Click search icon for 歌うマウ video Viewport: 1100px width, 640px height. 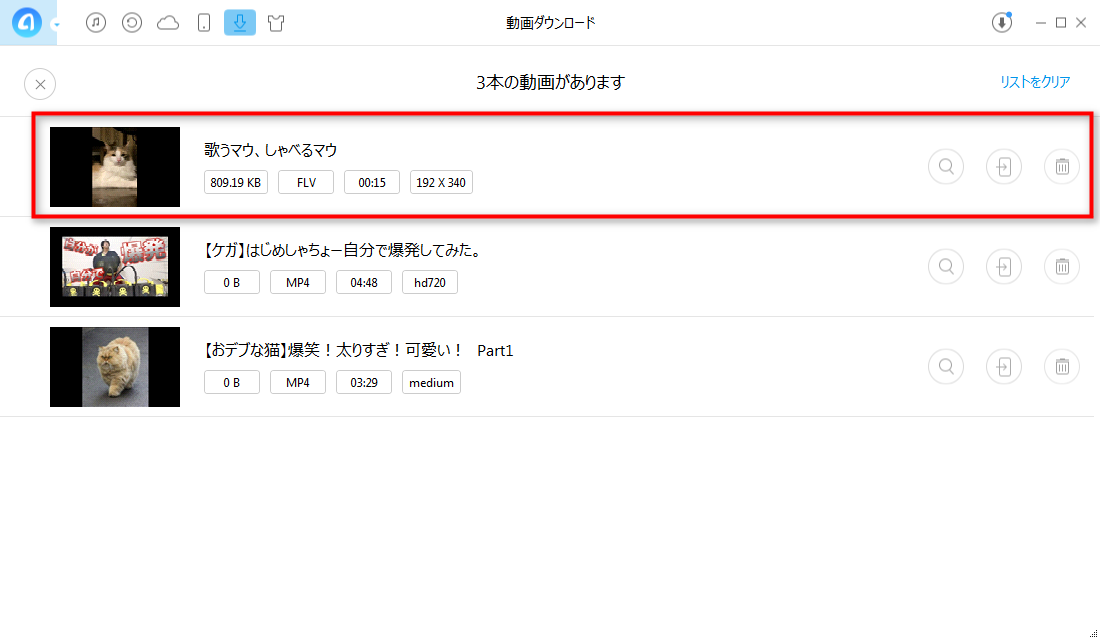[946, 167]
